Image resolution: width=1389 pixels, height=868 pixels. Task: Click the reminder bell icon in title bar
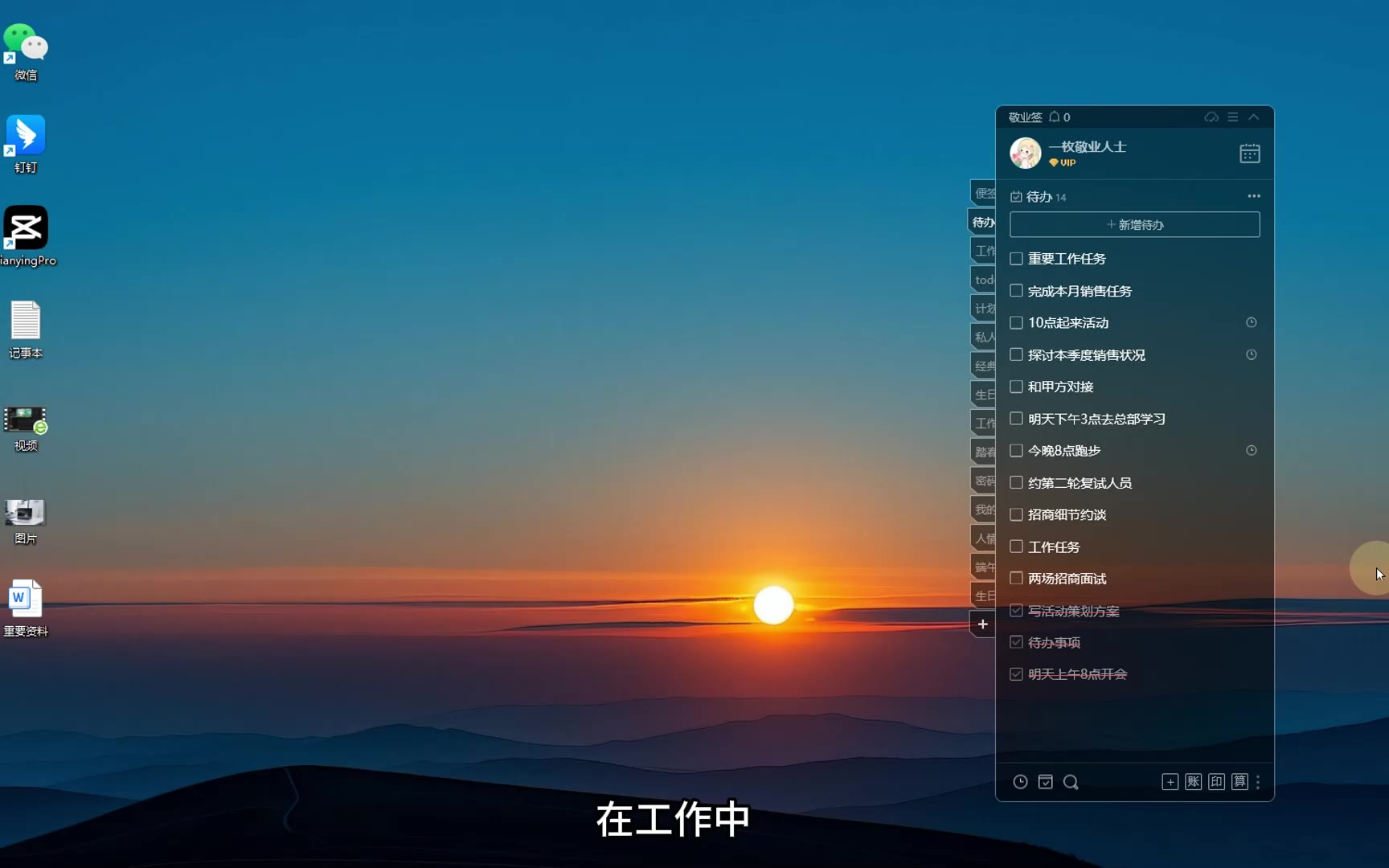click(x=1054, y=117)
